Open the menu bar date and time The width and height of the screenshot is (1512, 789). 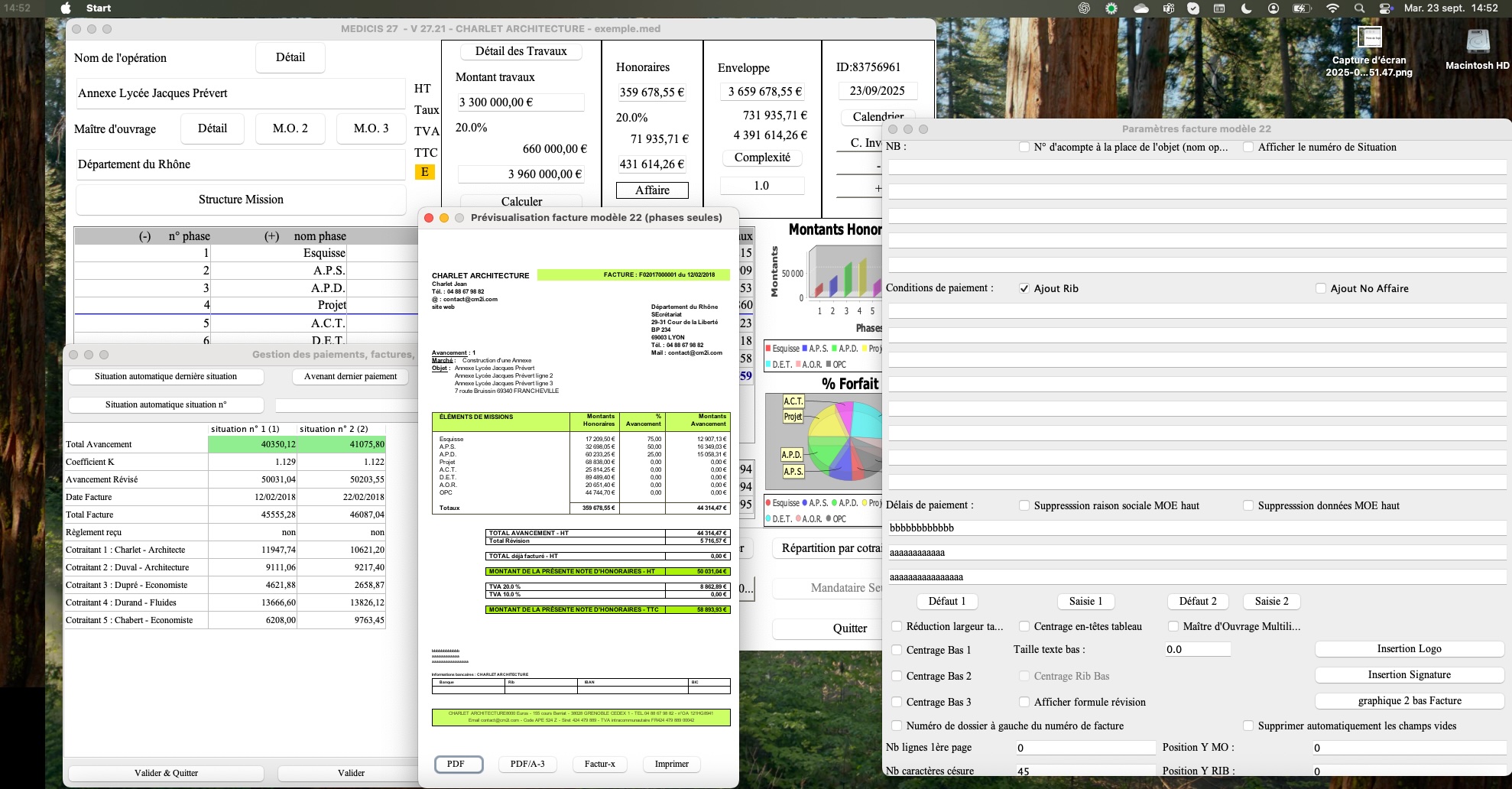click(1451, 8)
